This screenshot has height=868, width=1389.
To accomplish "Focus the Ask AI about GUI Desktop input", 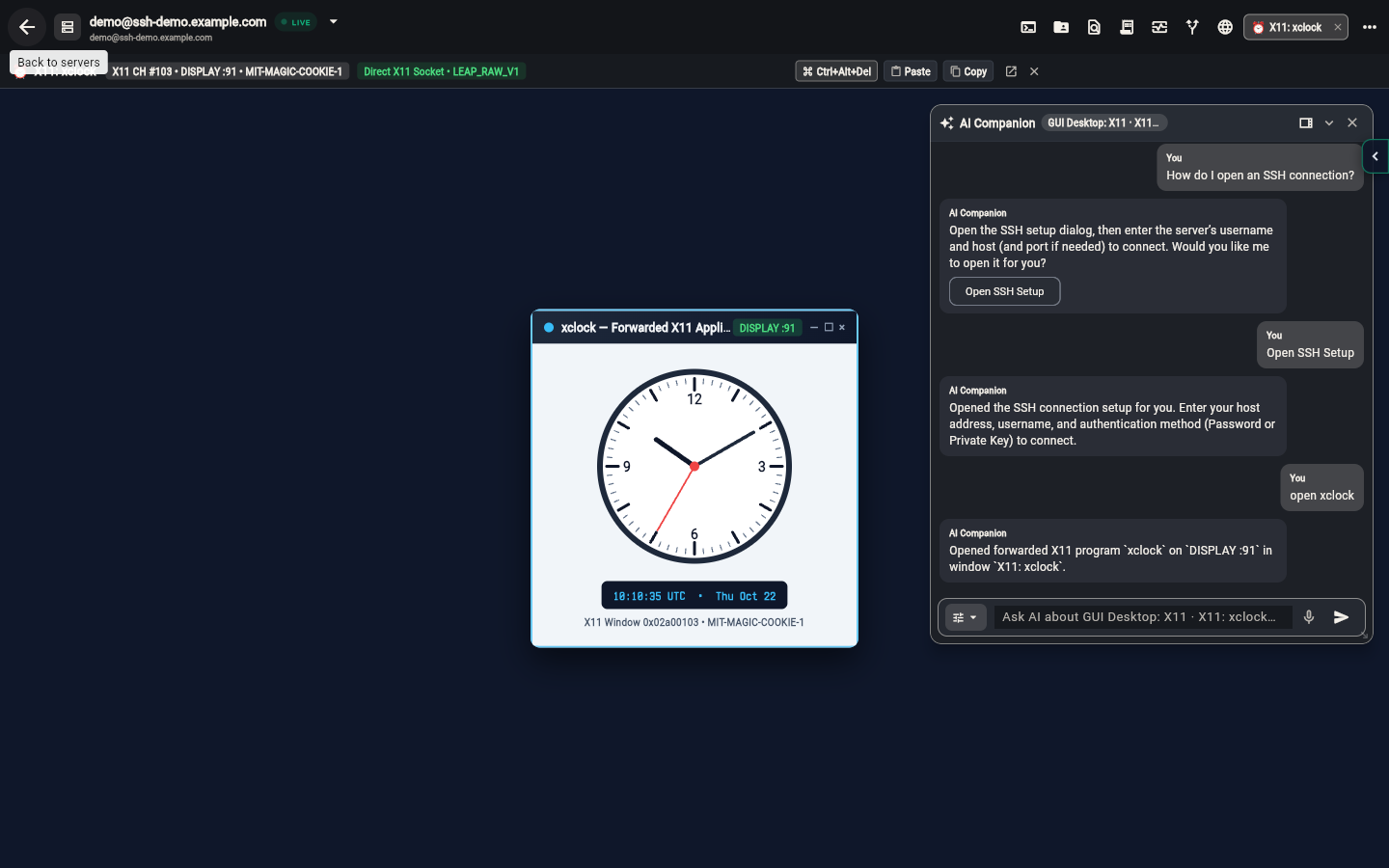I will (x=1143, y=617).
